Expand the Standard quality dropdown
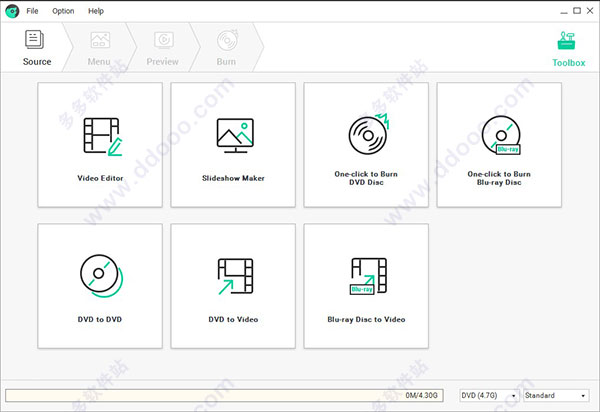The image size is (600, 412). click(556, 396)
